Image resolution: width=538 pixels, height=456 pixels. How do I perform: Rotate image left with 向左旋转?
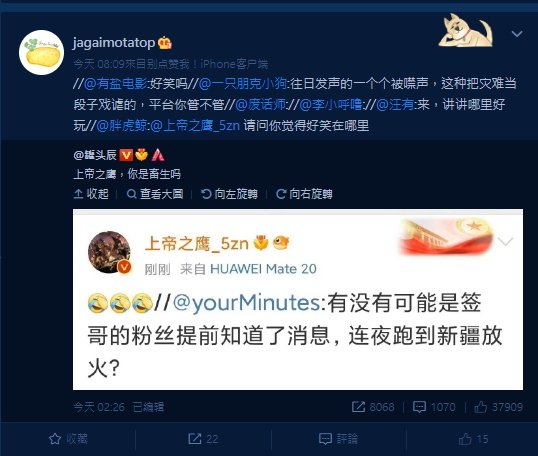230,194
